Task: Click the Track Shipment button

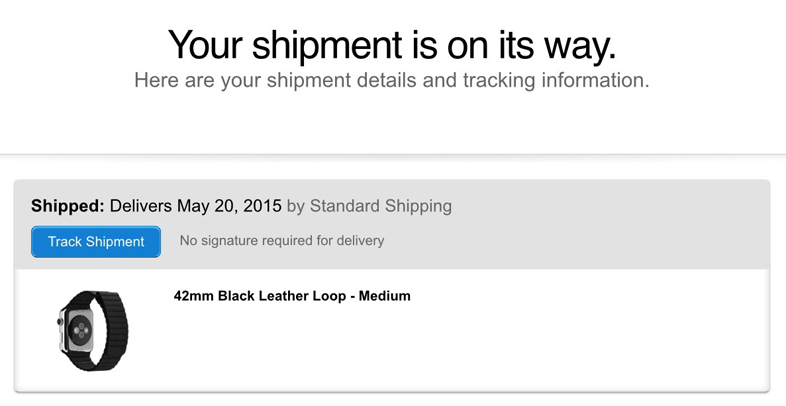Action: point(96,242)
